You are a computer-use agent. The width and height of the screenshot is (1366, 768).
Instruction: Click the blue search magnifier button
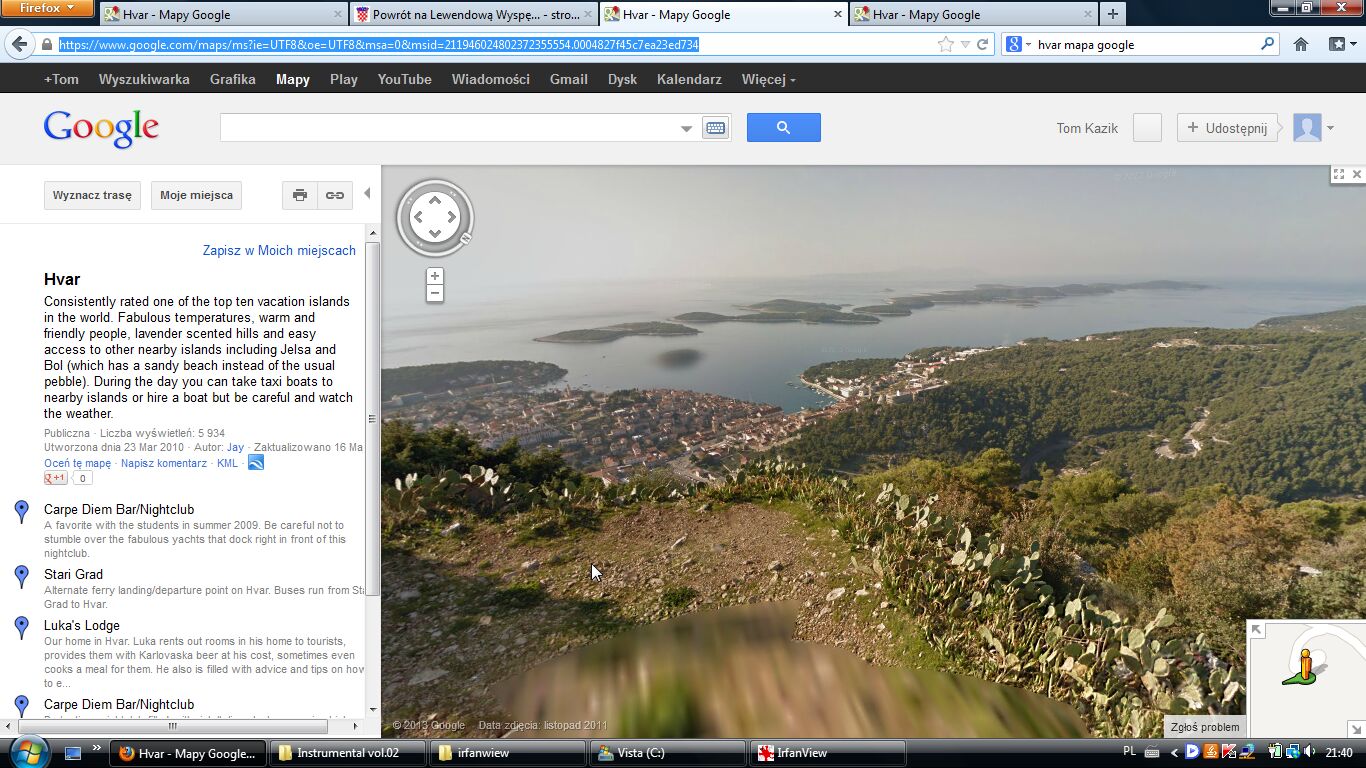pyautogui.click(x=783, y=127)
